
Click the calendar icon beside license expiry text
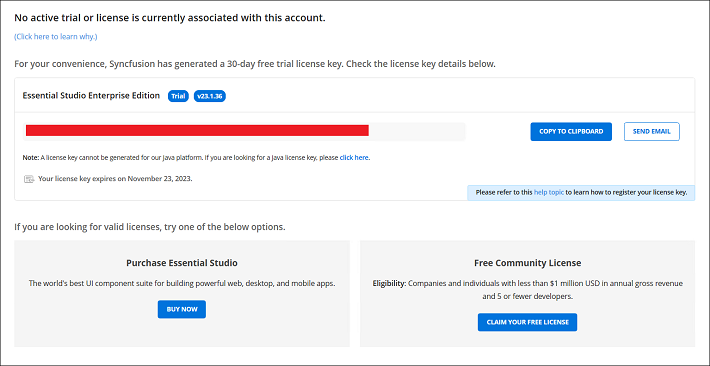pyautogui.click(x=29, y=179)
